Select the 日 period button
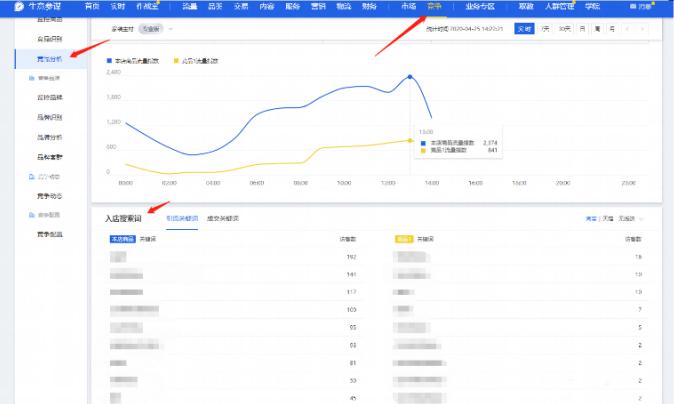The height and width of the screenshot is (404, 674). tap(582, 29)
